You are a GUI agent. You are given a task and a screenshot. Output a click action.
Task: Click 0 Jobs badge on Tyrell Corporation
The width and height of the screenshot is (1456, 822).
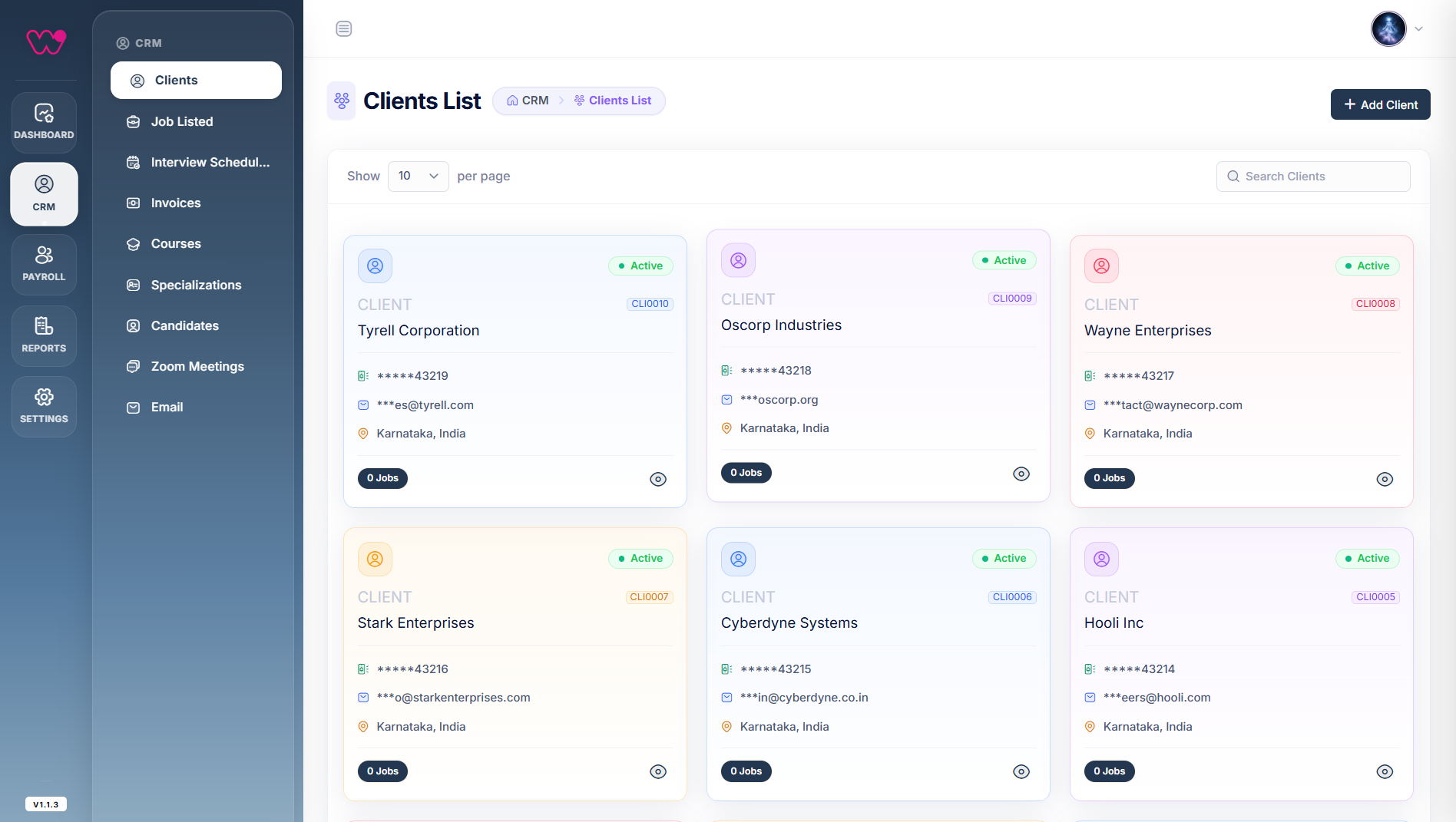coord(382,478)
